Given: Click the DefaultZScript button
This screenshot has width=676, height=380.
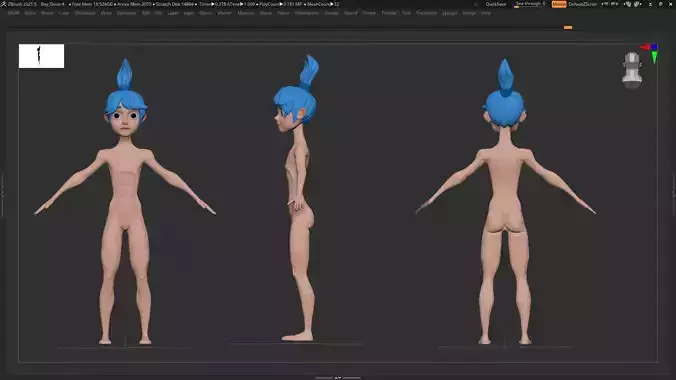Looking at the screenshot, I should pos(582,4).
